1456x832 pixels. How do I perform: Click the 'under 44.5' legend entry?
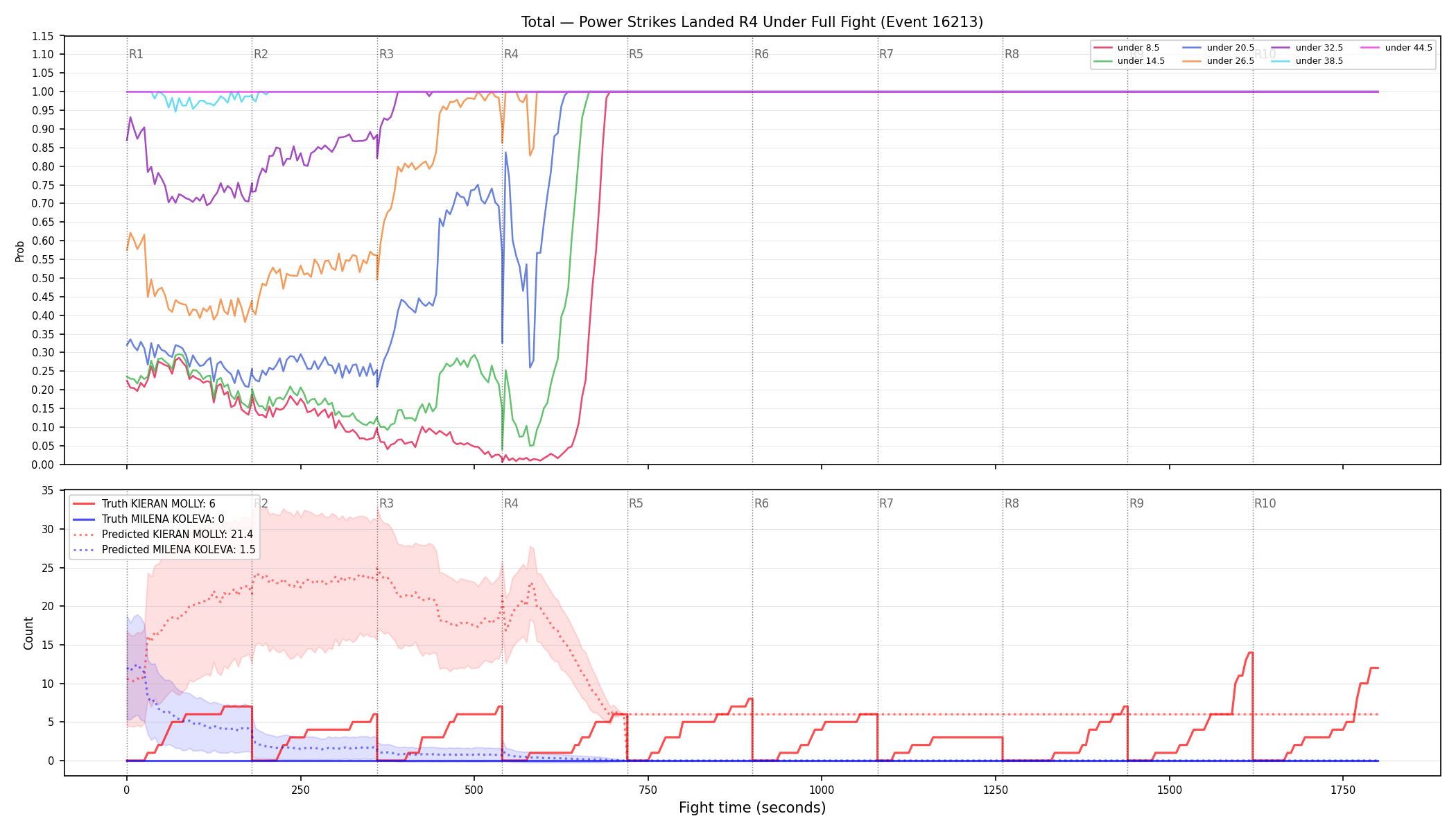click(x=1397, y=48)
